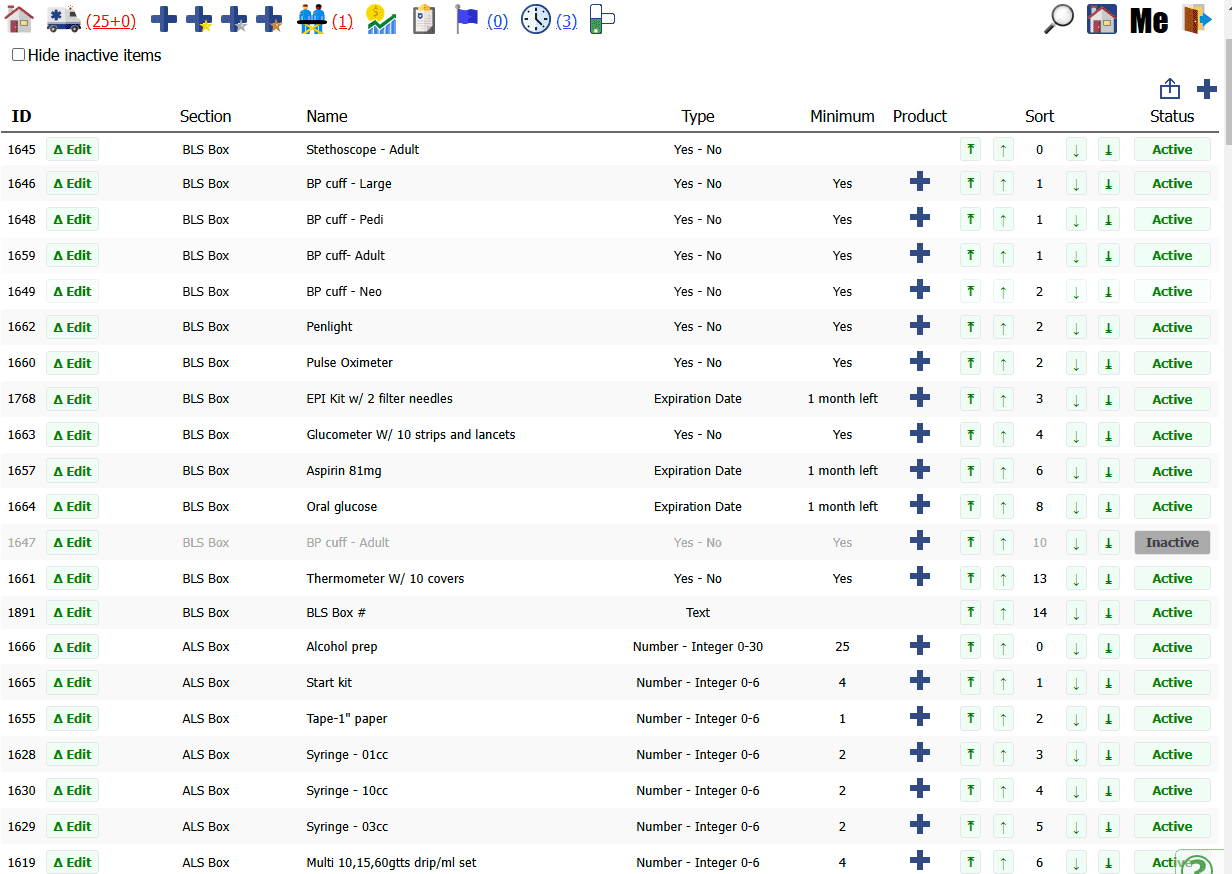Edit item 1659 BP cuff- Adult
This screenshot has height=874, width=1232.
point(72,256)
